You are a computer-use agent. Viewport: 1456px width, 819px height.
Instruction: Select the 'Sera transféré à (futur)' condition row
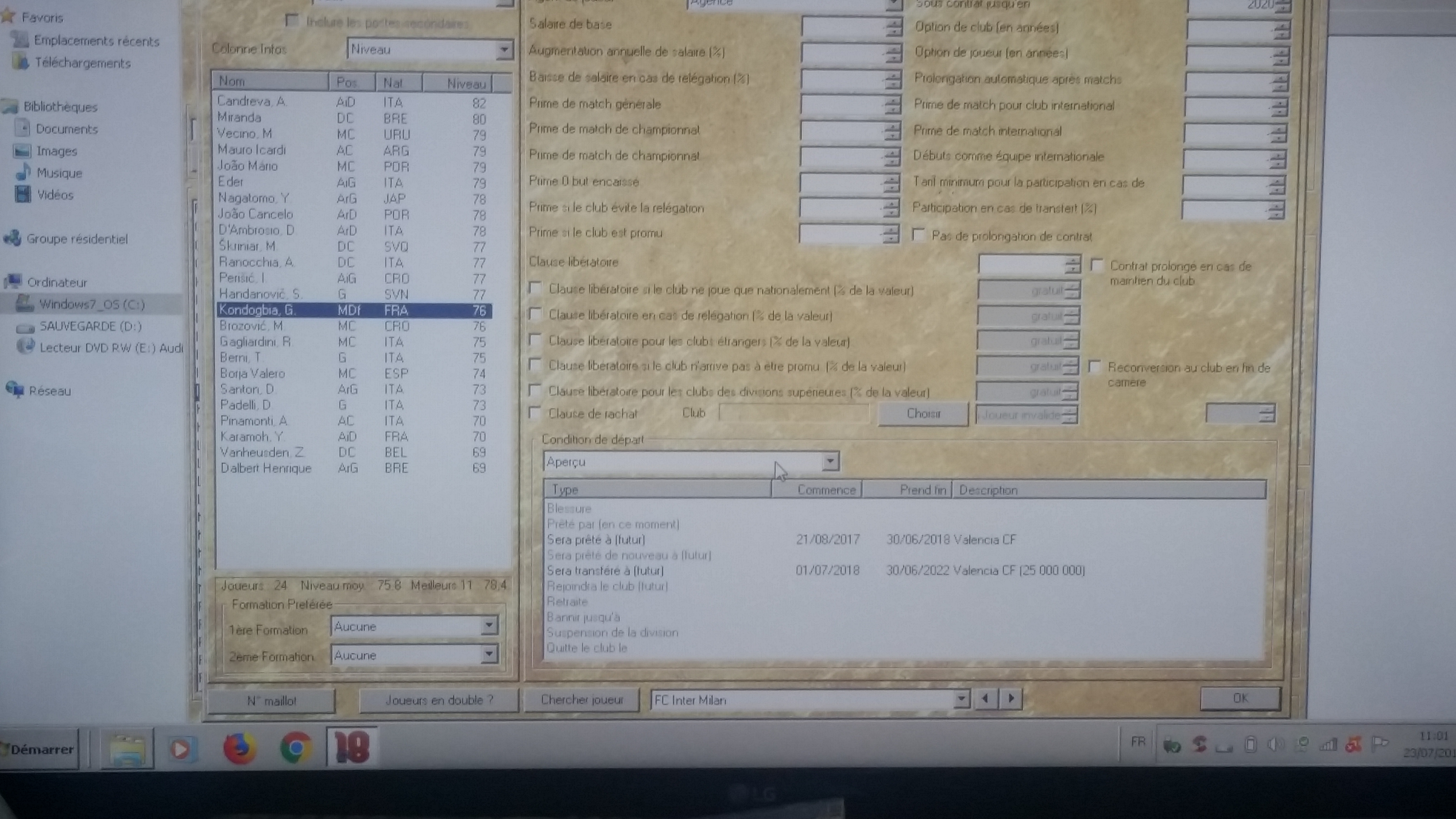904,570
